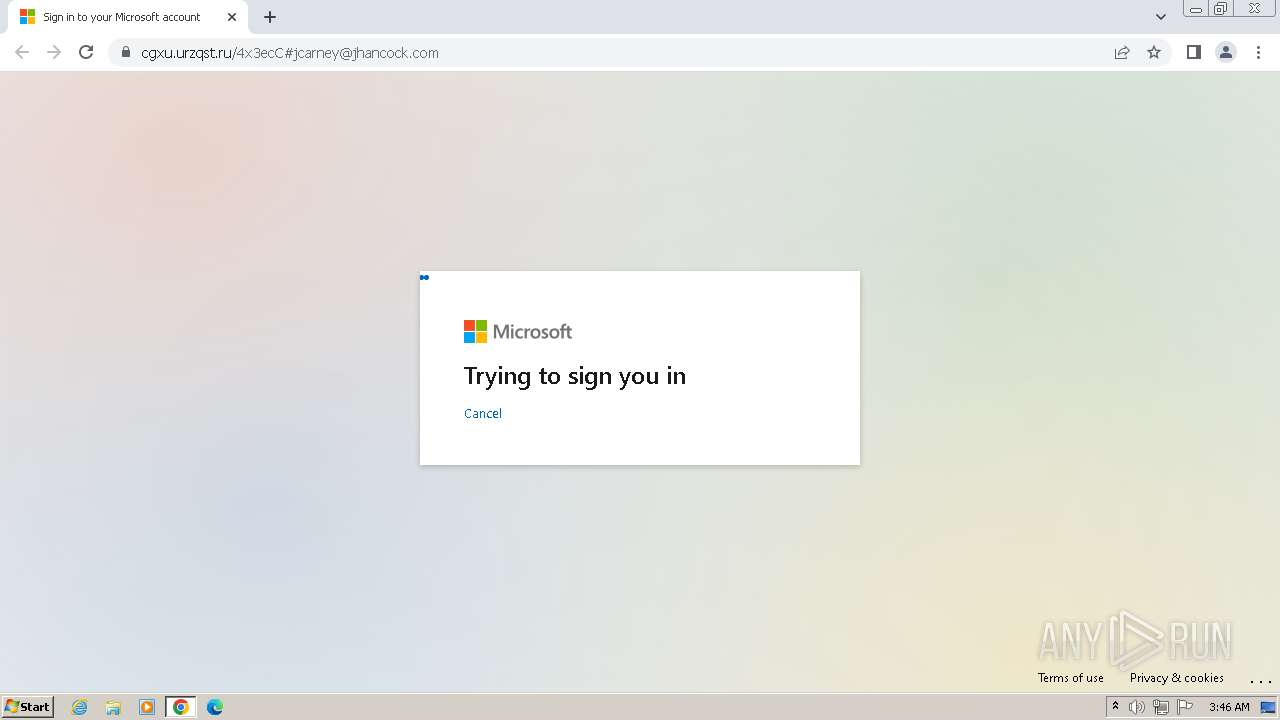The image size is (1280, 720).
Task: Click the "Trying to sign you in" heading
Action: coord(575,376)
